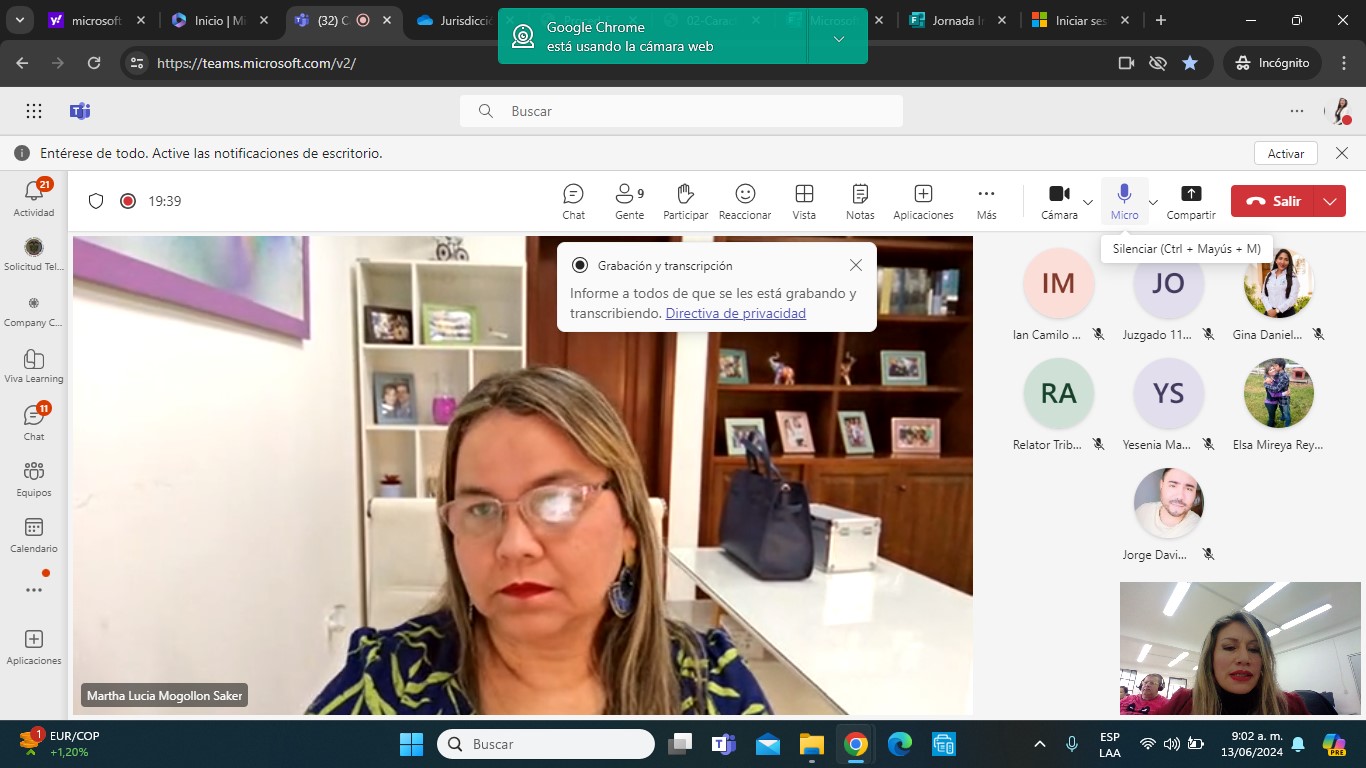
Task: Select participant tile Gina Daniel
Action: pyautogui.click(x=1279, y=295)
